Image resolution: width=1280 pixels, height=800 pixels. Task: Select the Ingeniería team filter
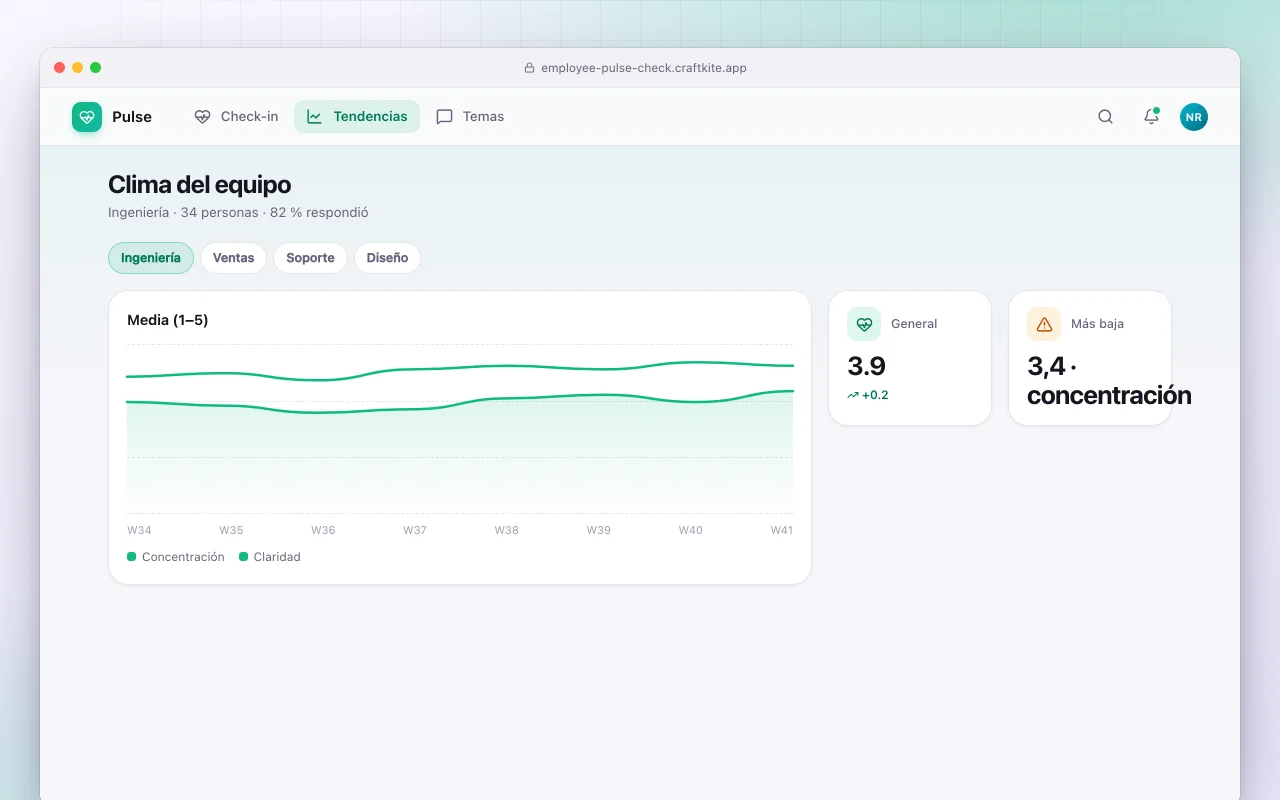[x=151, y=258]
